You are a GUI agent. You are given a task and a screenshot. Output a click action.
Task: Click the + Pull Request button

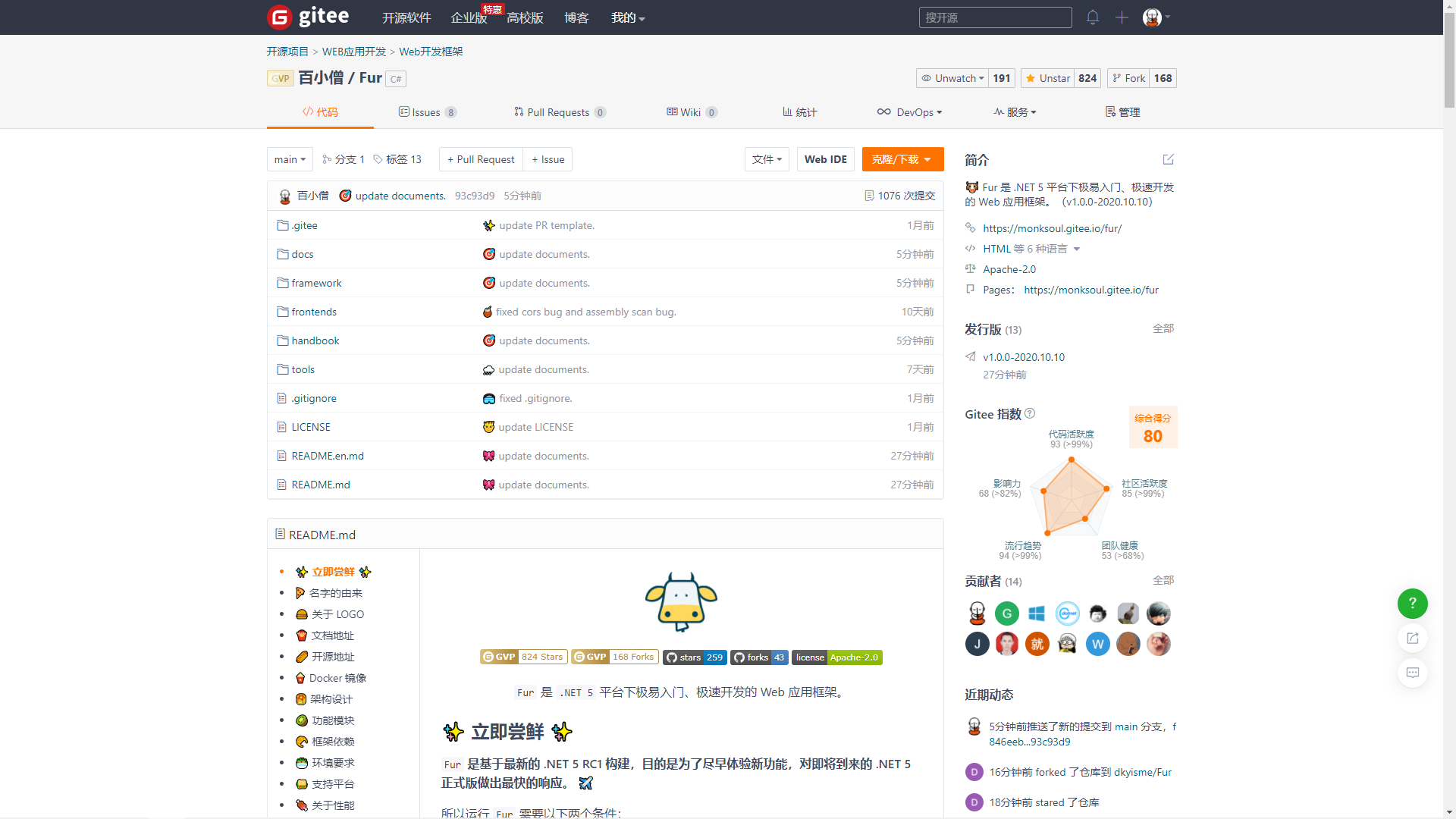[481, 159]
